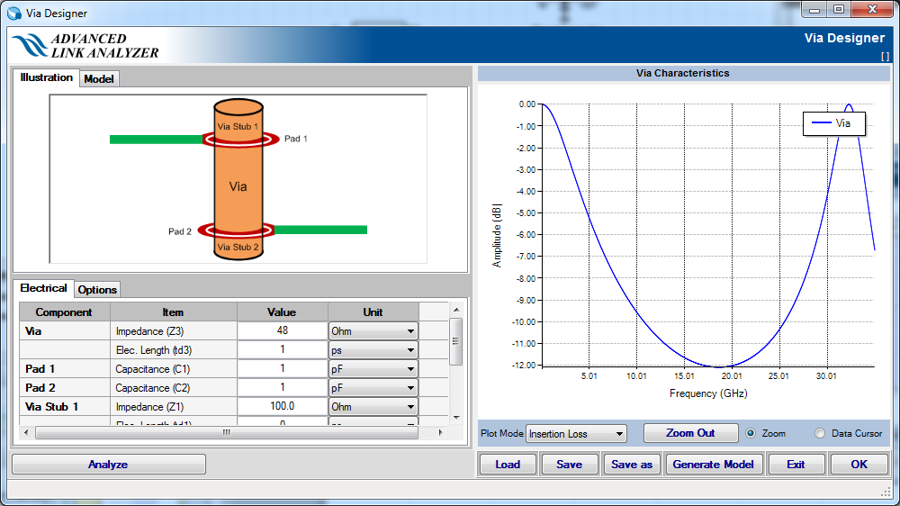Click the Save as button
900x506 pixels.
[x=632, y=464]
